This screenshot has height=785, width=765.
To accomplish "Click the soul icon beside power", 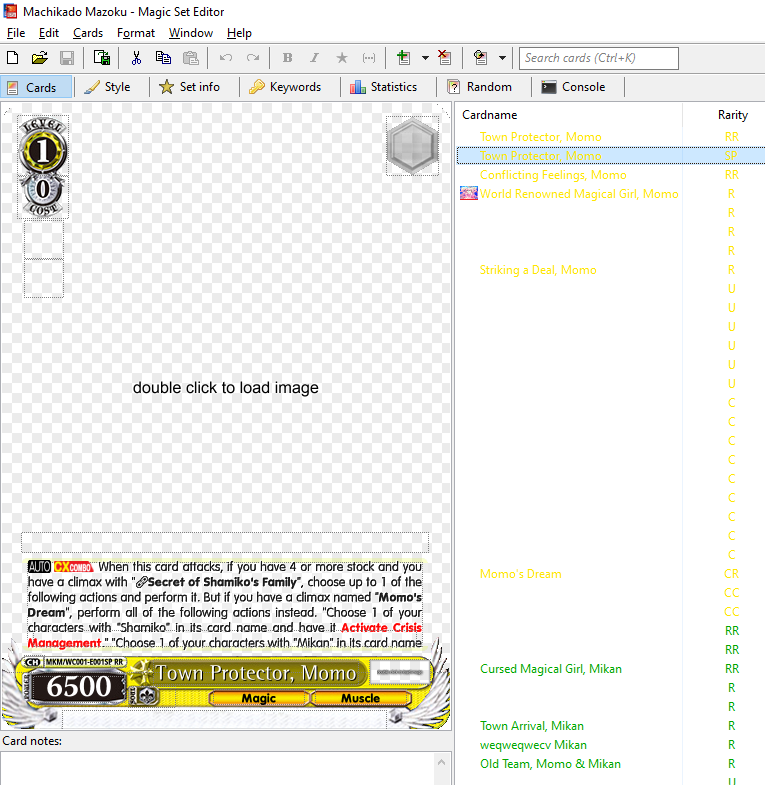I will tap(148, 696).
